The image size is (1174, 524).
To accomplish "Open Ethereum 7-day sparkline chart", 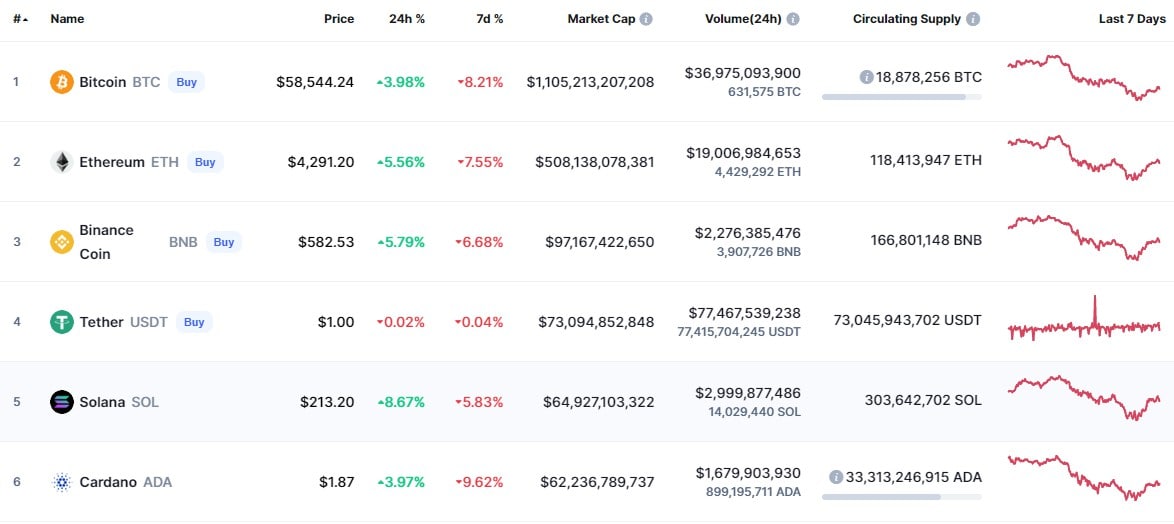I will point(1084,158).
